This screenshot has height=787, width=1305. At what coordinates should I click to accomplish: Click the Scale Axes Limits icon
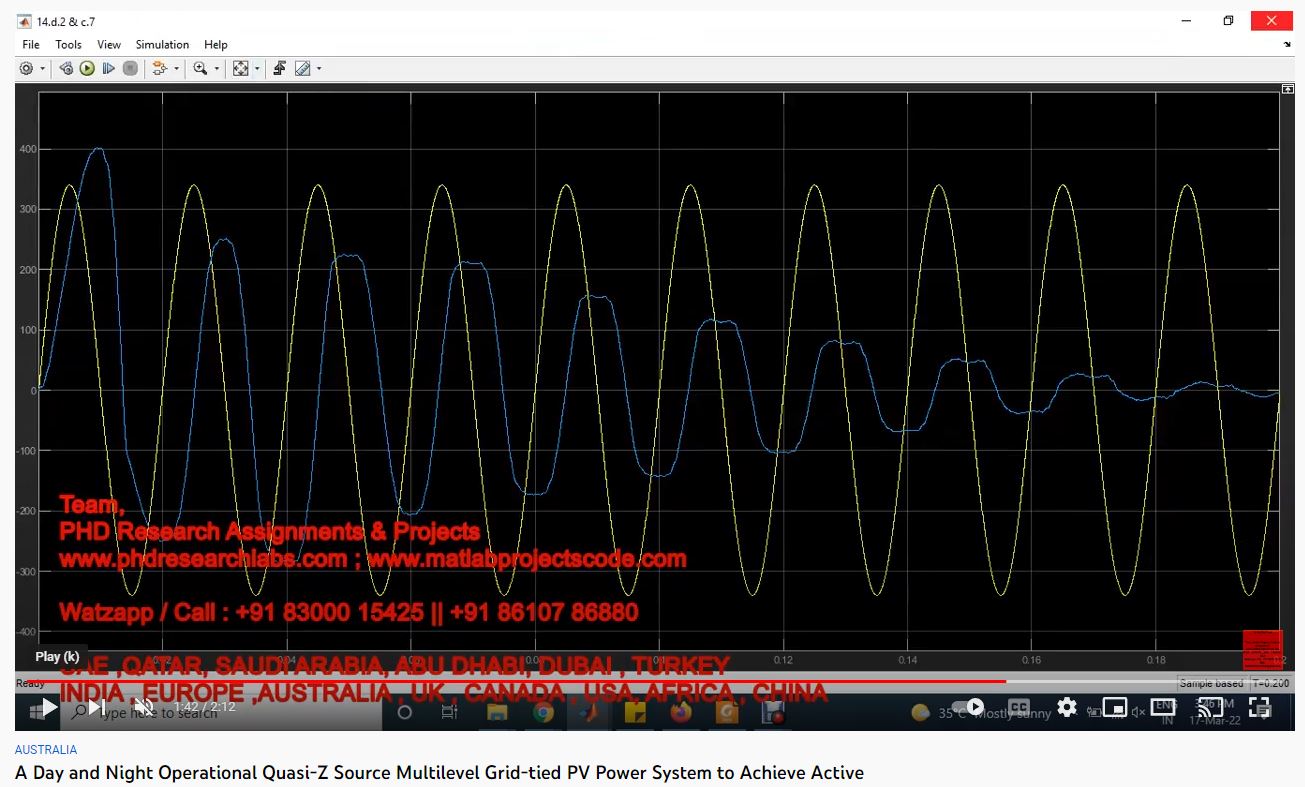(x=240, y=69)
